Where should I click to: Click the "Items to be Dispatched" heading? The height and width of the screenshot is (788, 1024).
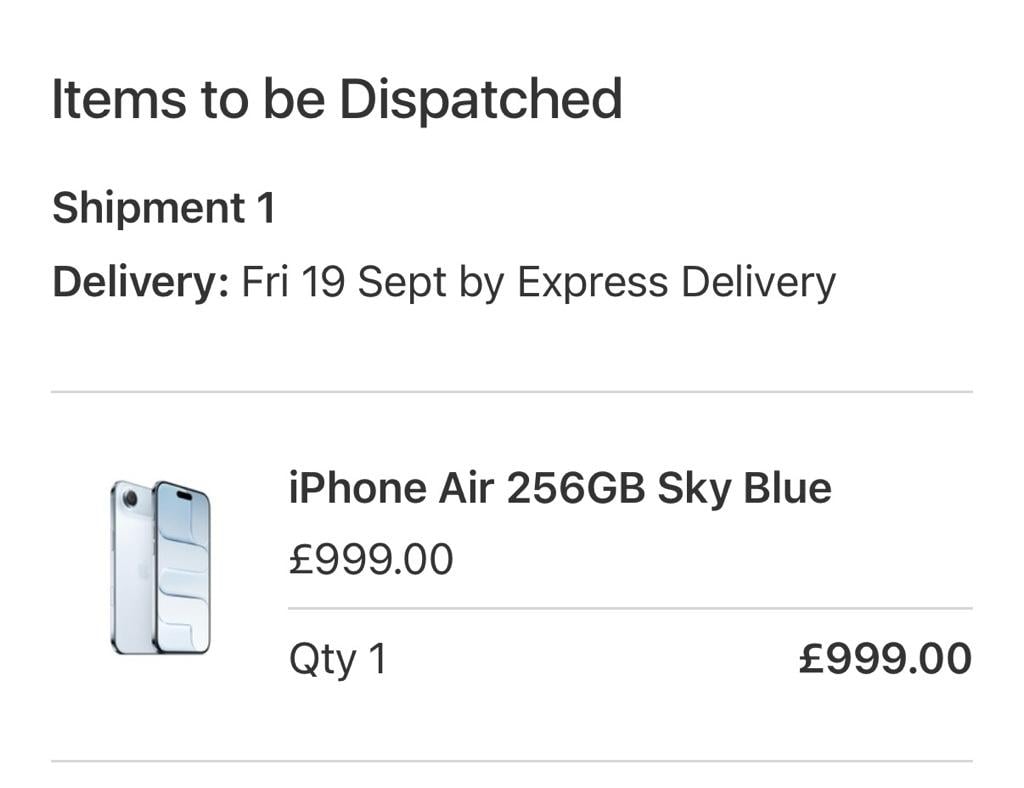point(336,99)
